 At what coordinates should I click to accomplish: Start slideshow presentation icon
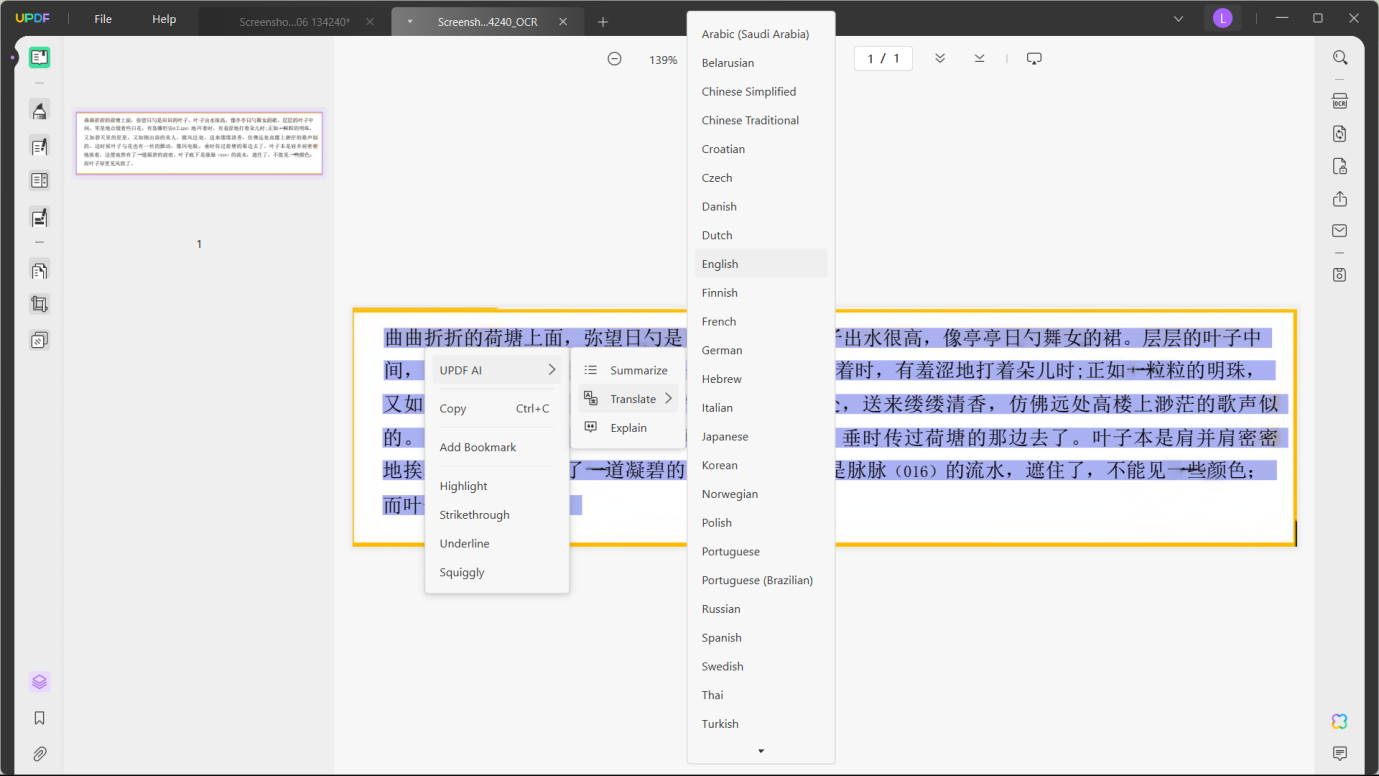(1034, 59)
